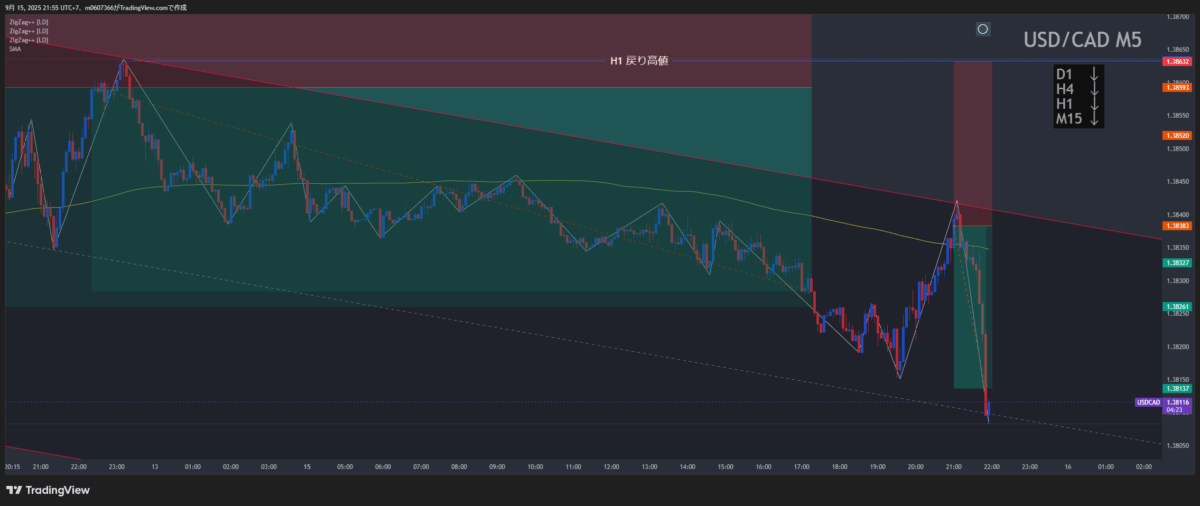Click the orange 1.38383 price label
The width and height of the screenshot is (1200, 506).
coord(1177,226)
